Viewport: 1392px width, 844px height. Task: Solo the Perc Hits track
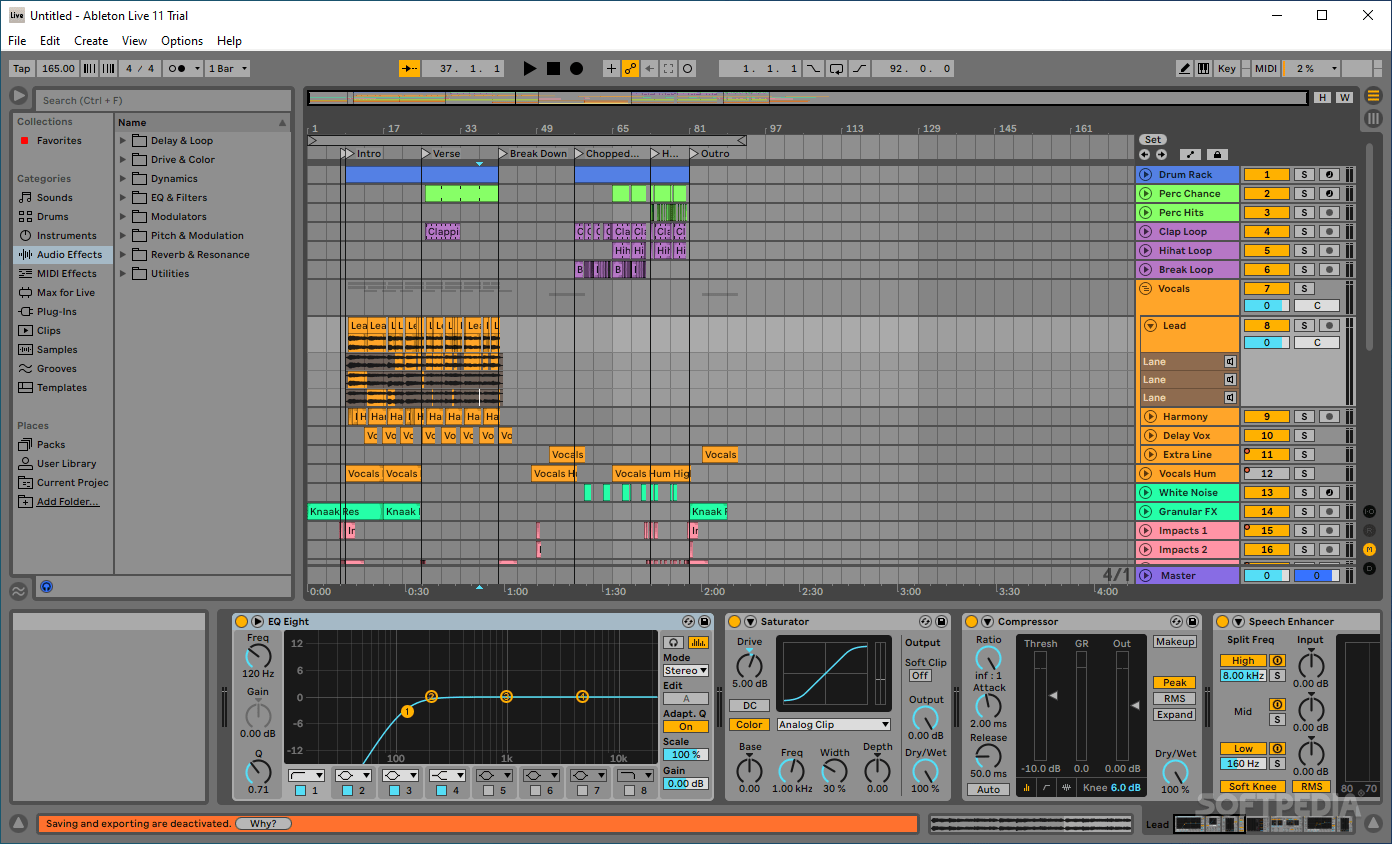(x=1304, y=212)
